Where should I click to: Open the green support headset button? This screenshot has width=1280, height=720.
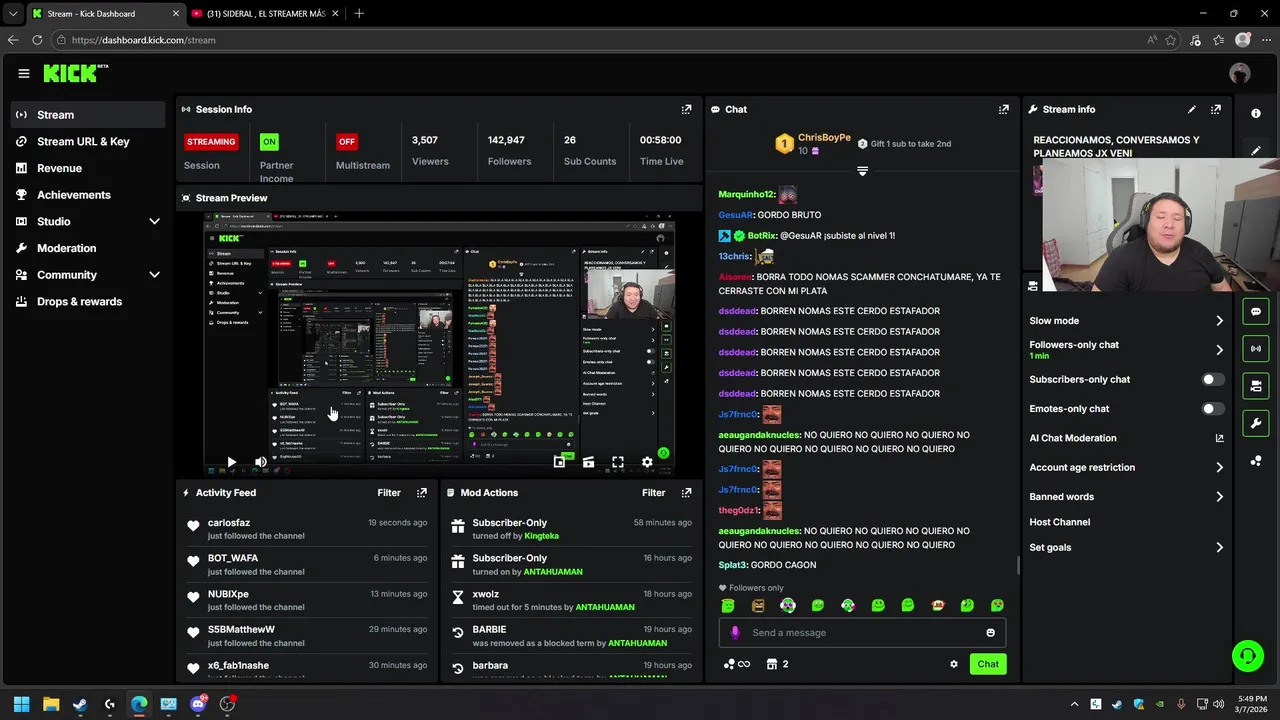(x=1247, y=656)
